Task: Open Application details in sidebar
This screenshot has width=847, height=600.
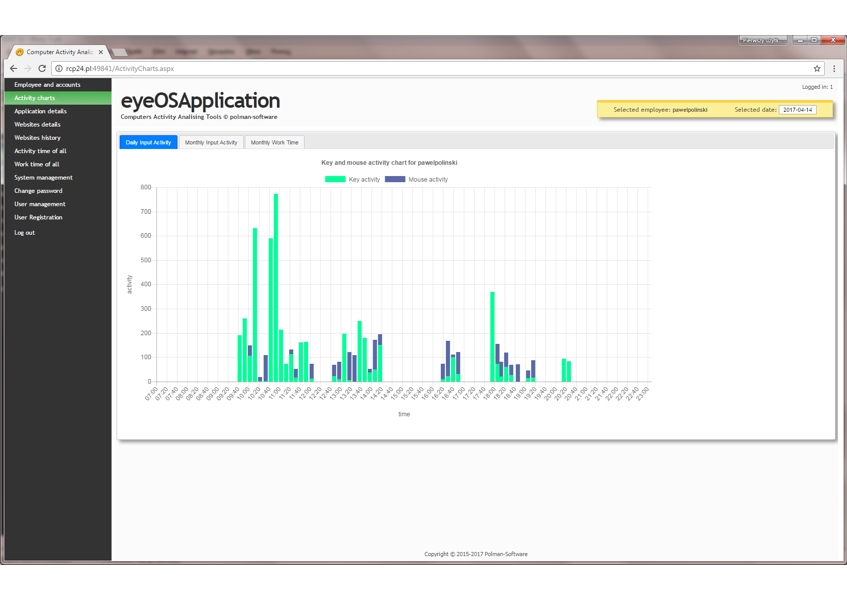Action: tap(40, 111)
